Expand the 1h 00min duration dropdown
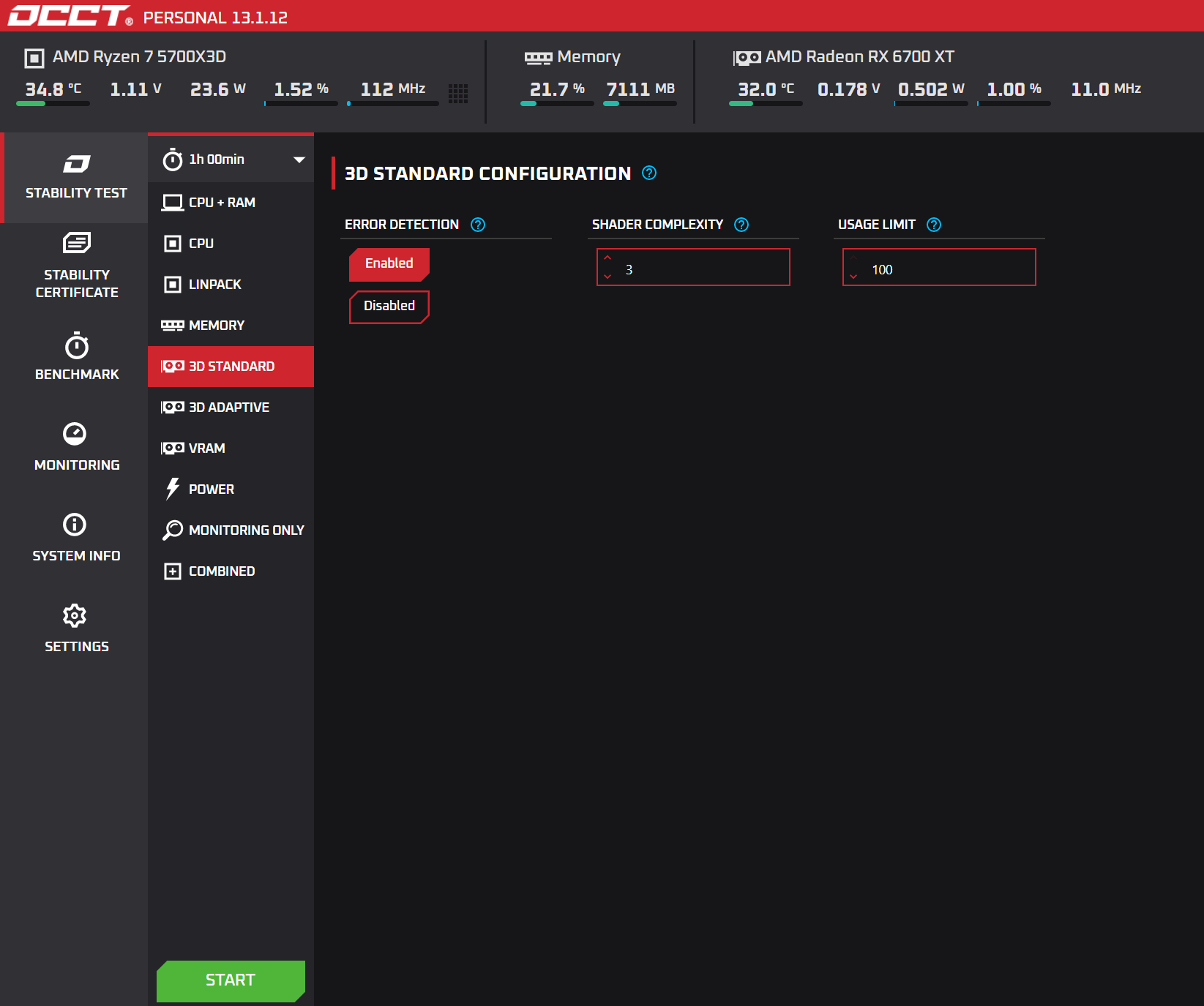The height and width of the screenshot is (1006, 1204). pos(299,159)
